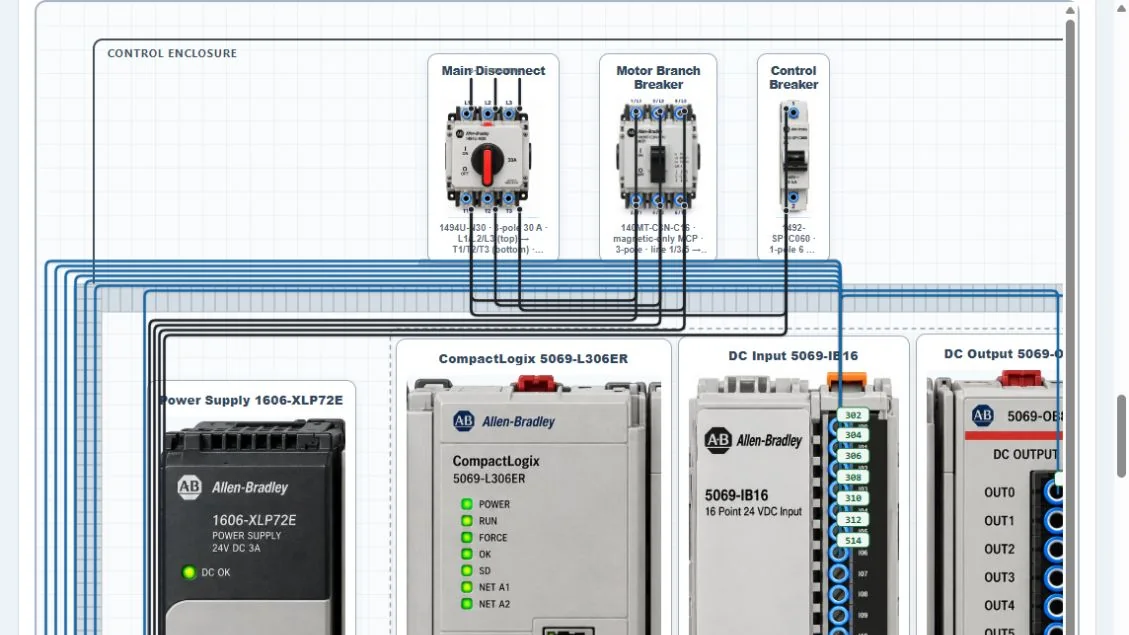Click L1 terminal on Main Disconnect
Viewport: 1129px width, 635px height.
pyautogui.click(x=467, y=113)
